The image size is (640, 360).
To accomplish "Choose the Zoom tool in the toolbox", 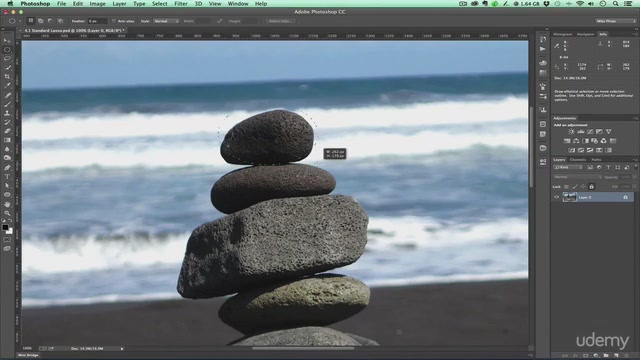I will [x=7, y=213].
